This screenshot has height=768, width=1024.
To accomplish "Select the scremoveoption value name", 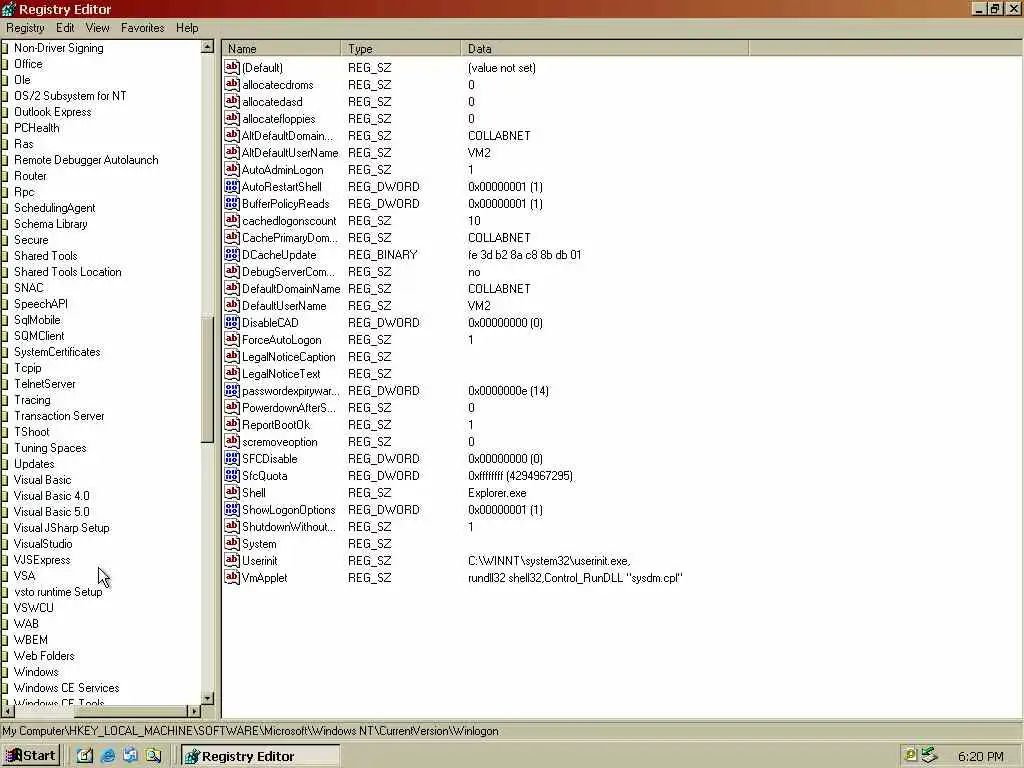I will click(x=280, y=441).
